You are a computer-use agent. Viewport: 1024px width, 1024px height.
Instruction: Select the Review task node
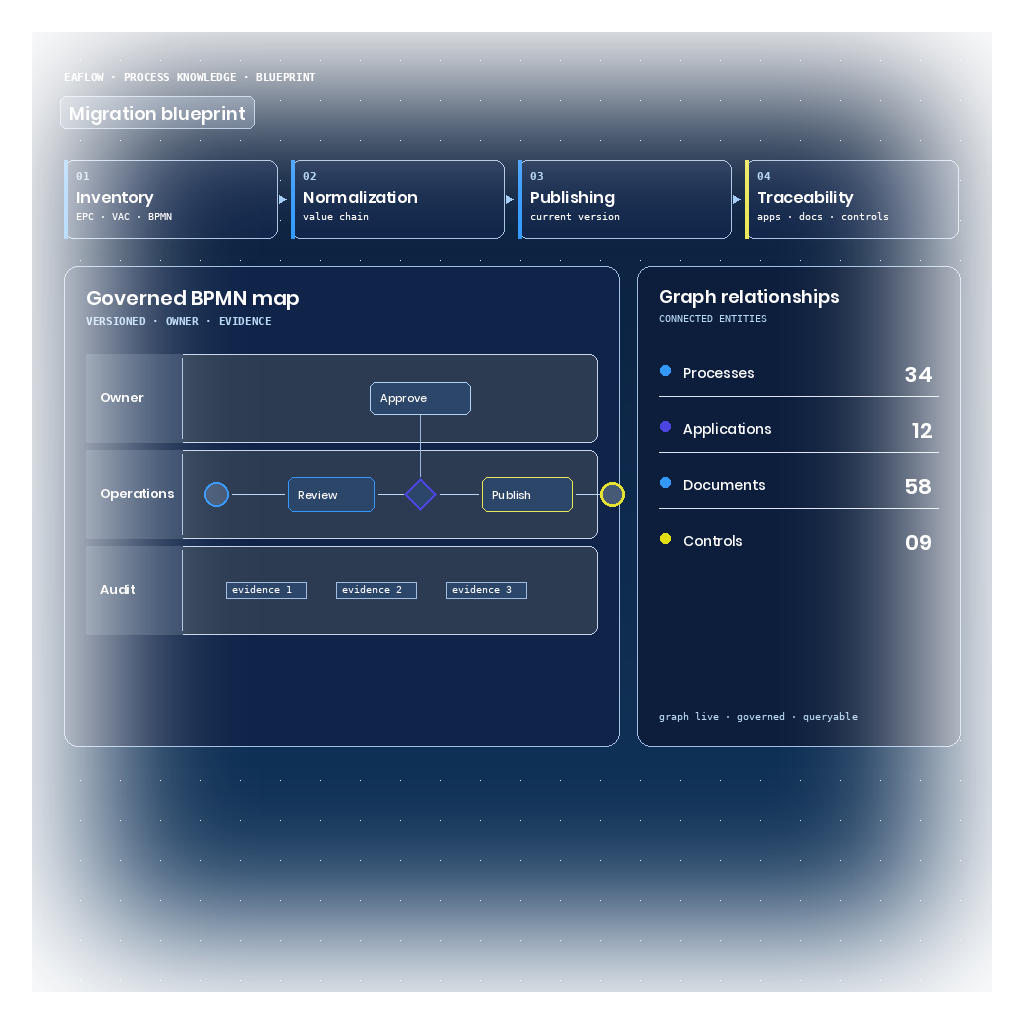tap(332, 494)
